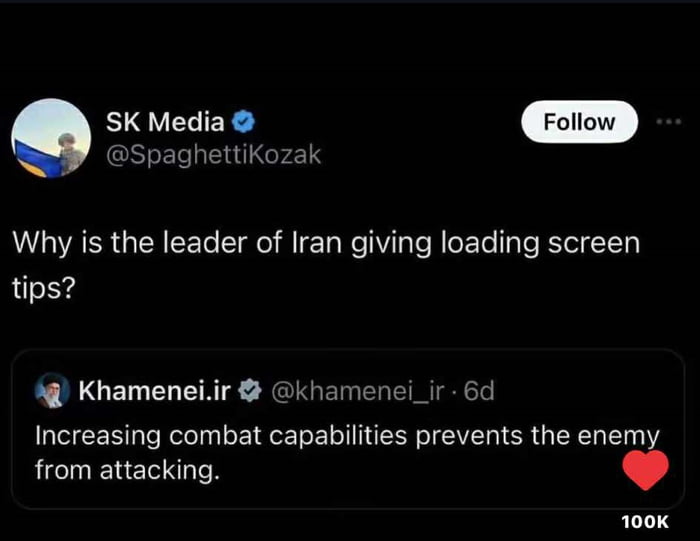Open Khamenei.ir's small avatar in quoted post
The image size is (700, 541).
(50, 392)
